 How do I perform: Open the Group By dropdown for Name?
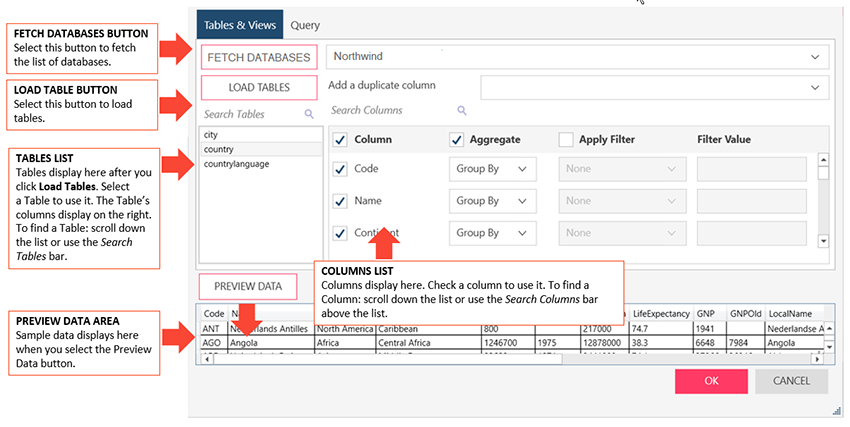(x=493, y=201)
